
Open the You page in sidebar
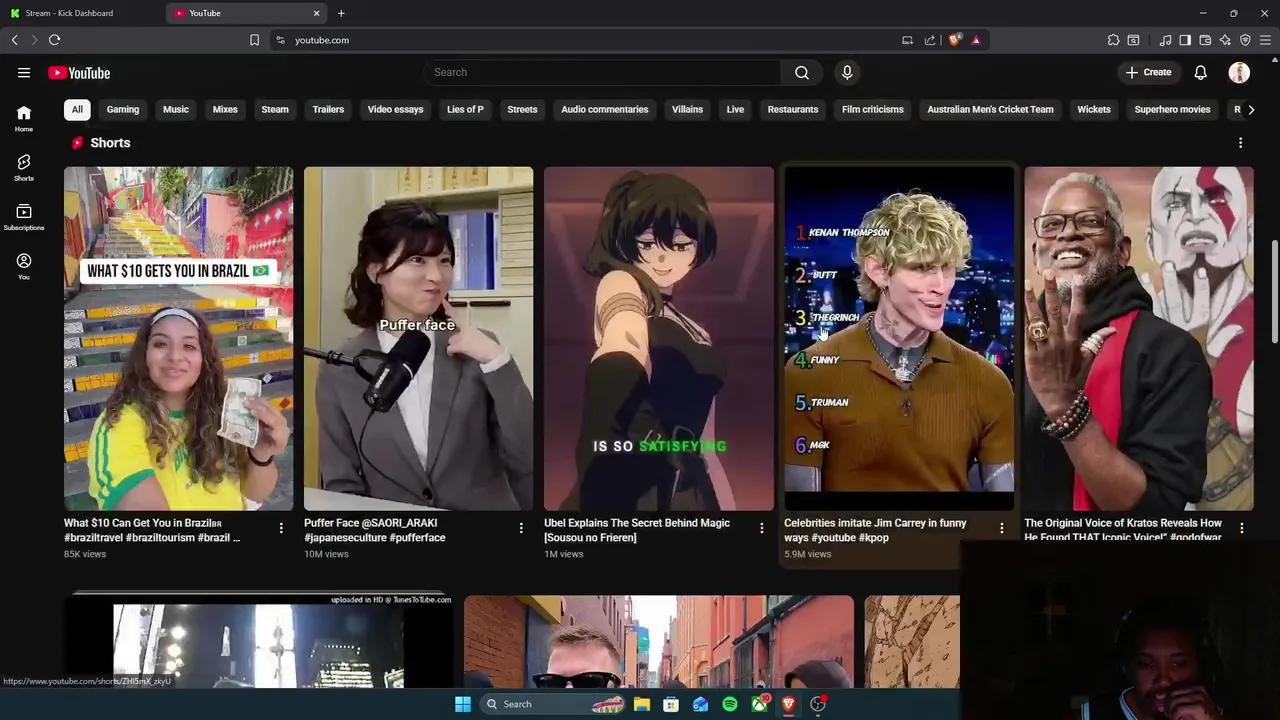coord(24,265)
